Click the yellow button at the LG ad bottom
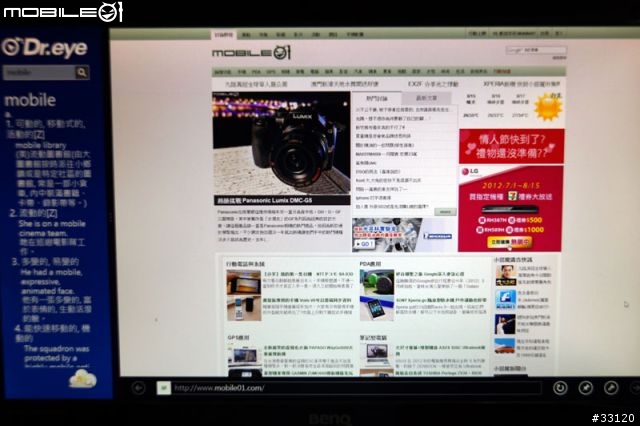The height and width of the screenshot is (426, 640). [x=510, y=242]
